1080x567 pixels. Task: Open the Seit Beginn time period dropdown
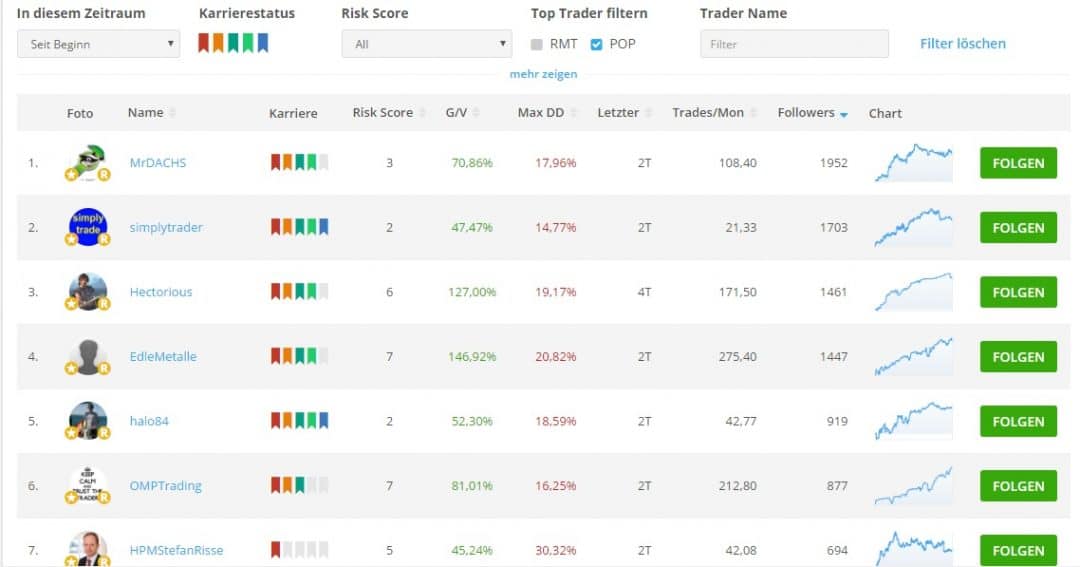98,44
